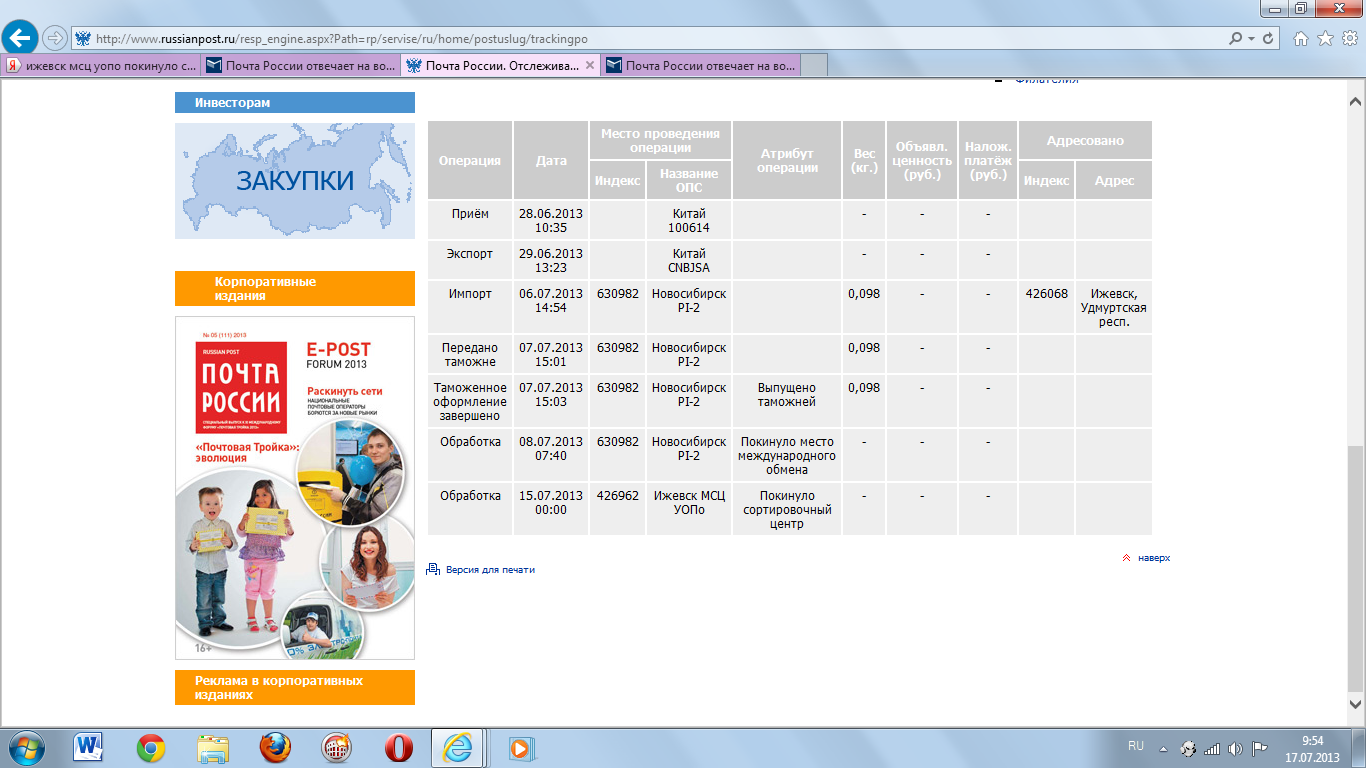Click the Ижевск МСЦ УОПо cell
Screen dimensions: 1366x768
[x=689, y=509]
